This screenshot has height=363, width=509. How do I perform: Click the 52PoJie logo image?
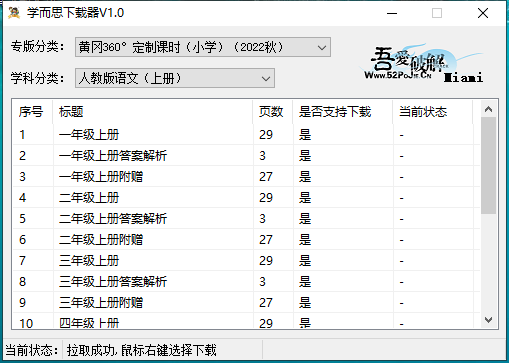[423, 62]
